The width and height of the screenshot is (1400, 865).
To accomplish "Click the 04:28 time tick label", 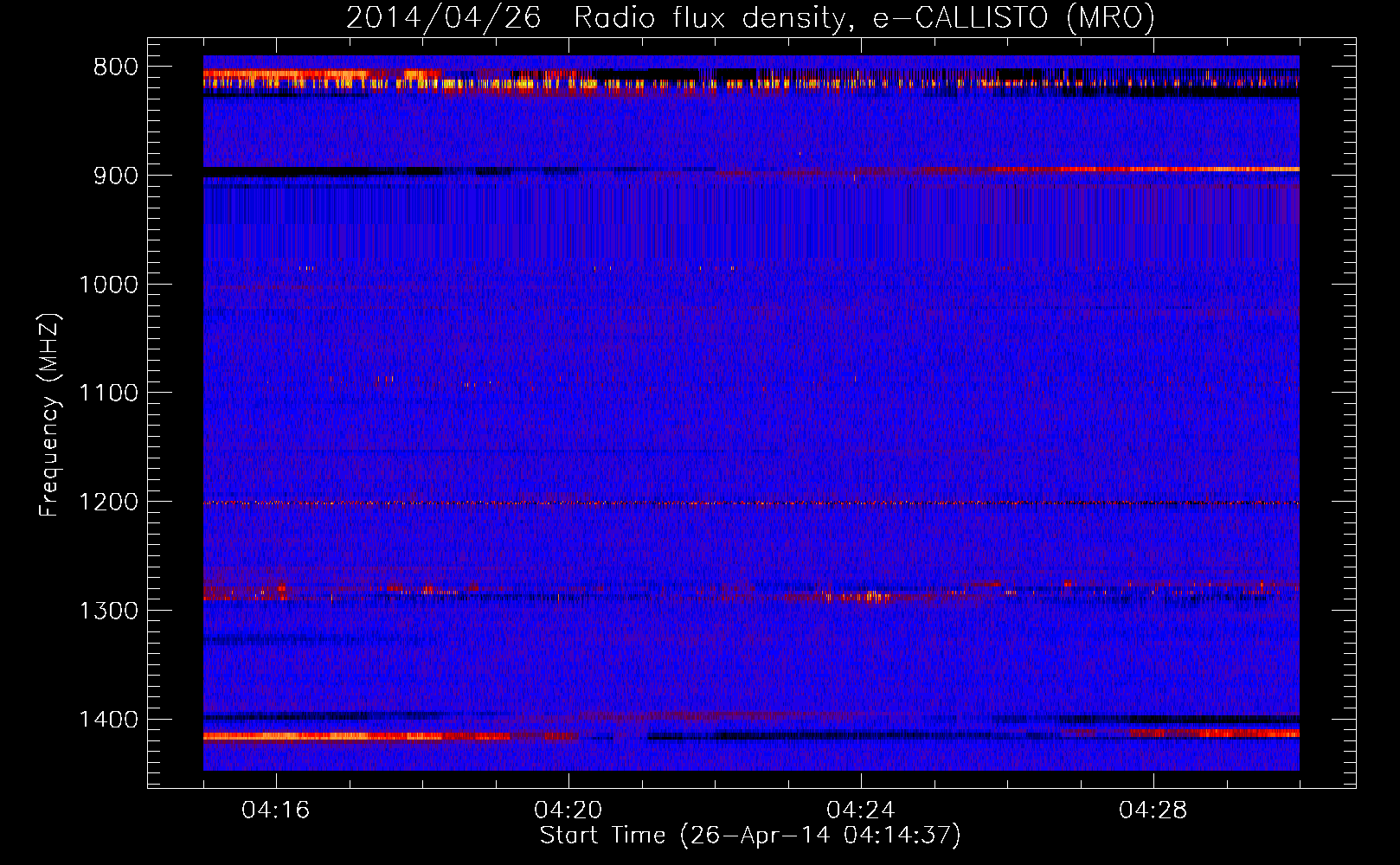I will [1153, 811].
